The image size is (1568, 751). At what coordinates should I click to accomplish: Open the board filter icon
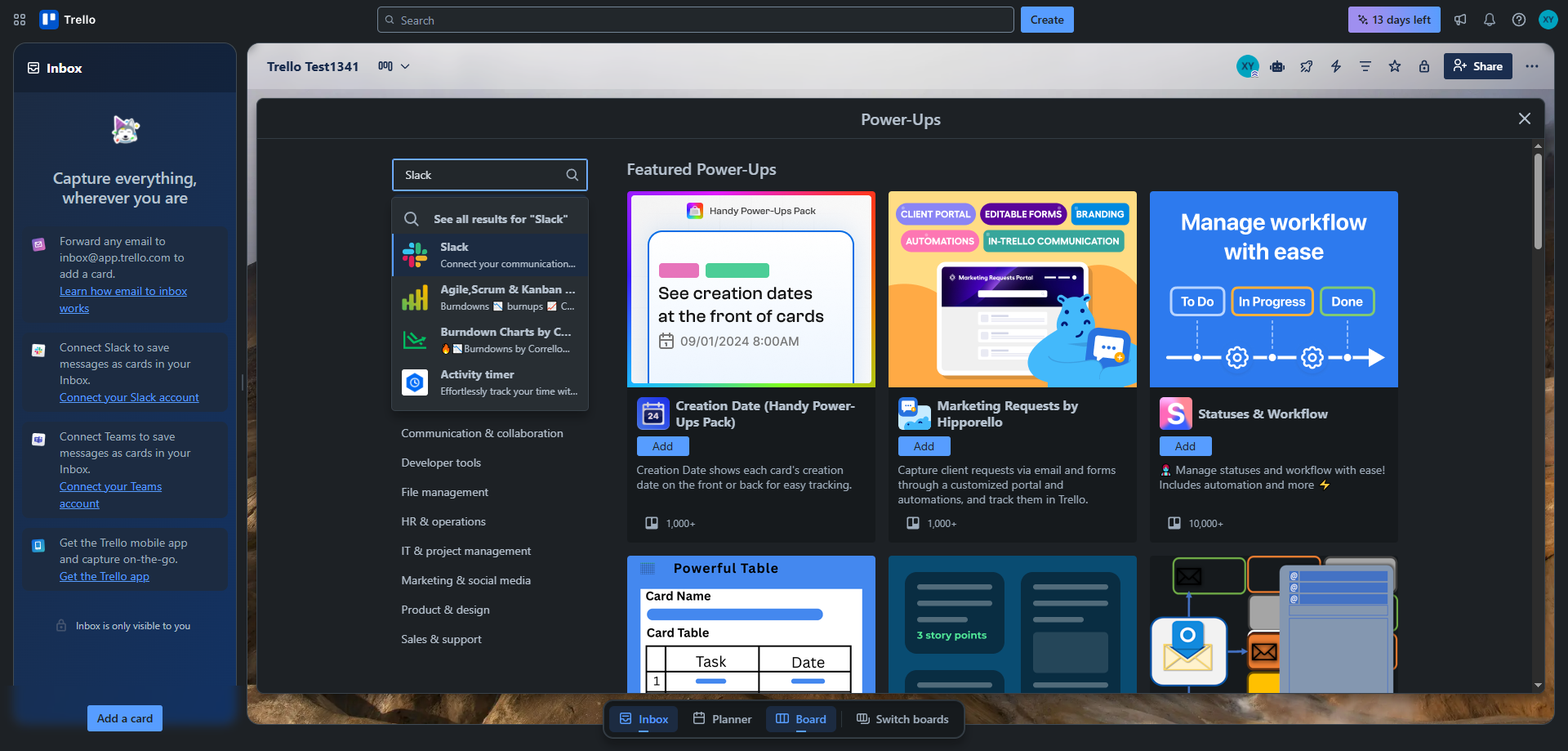[x=1365, y=66]
